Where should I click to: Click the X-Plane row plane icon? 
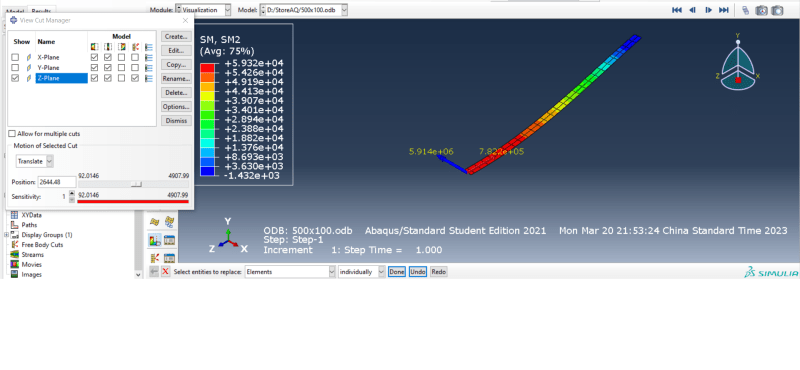29,57
